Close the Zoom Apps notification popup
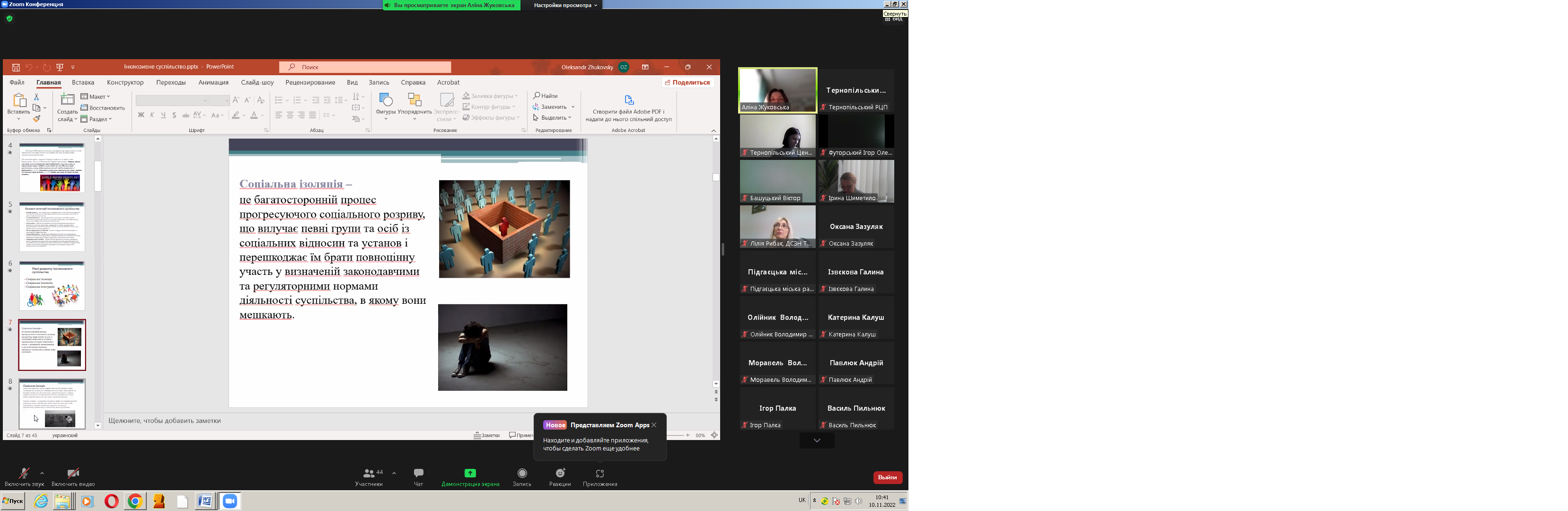Image resolution: width=1568 pixels, height=511 pixels. coord(654,425)
